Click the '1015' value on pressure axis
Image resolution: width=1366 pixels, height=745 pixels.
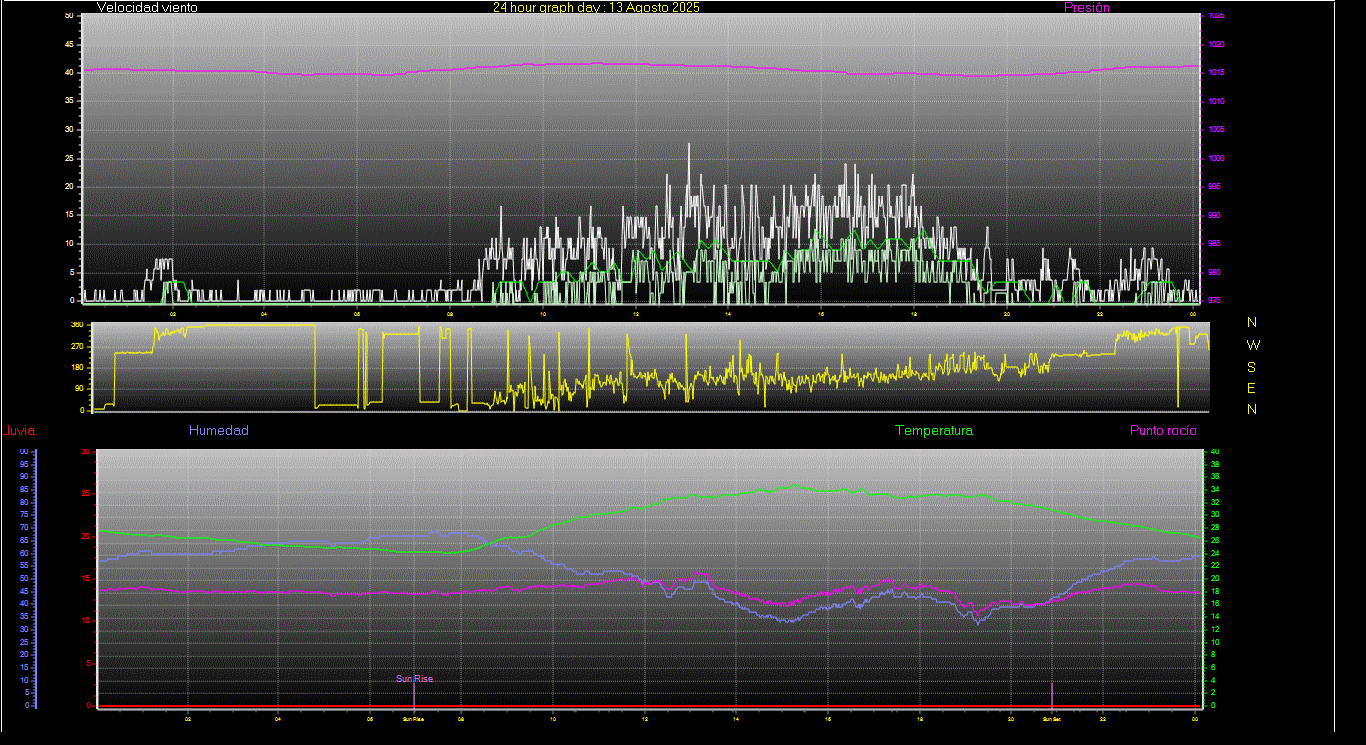1215,73
